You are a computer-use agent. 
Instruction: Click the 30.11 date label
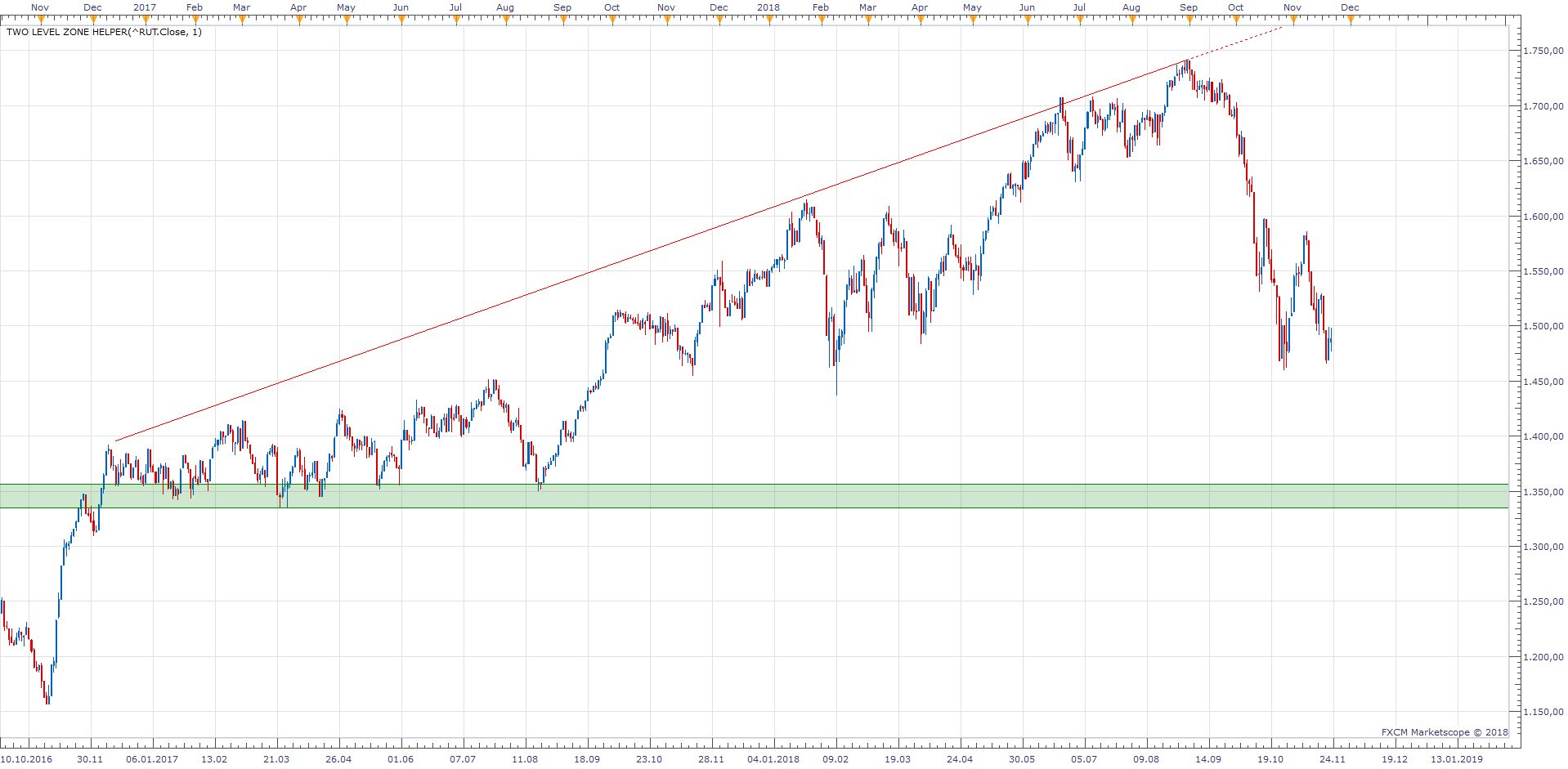[90, 759]
